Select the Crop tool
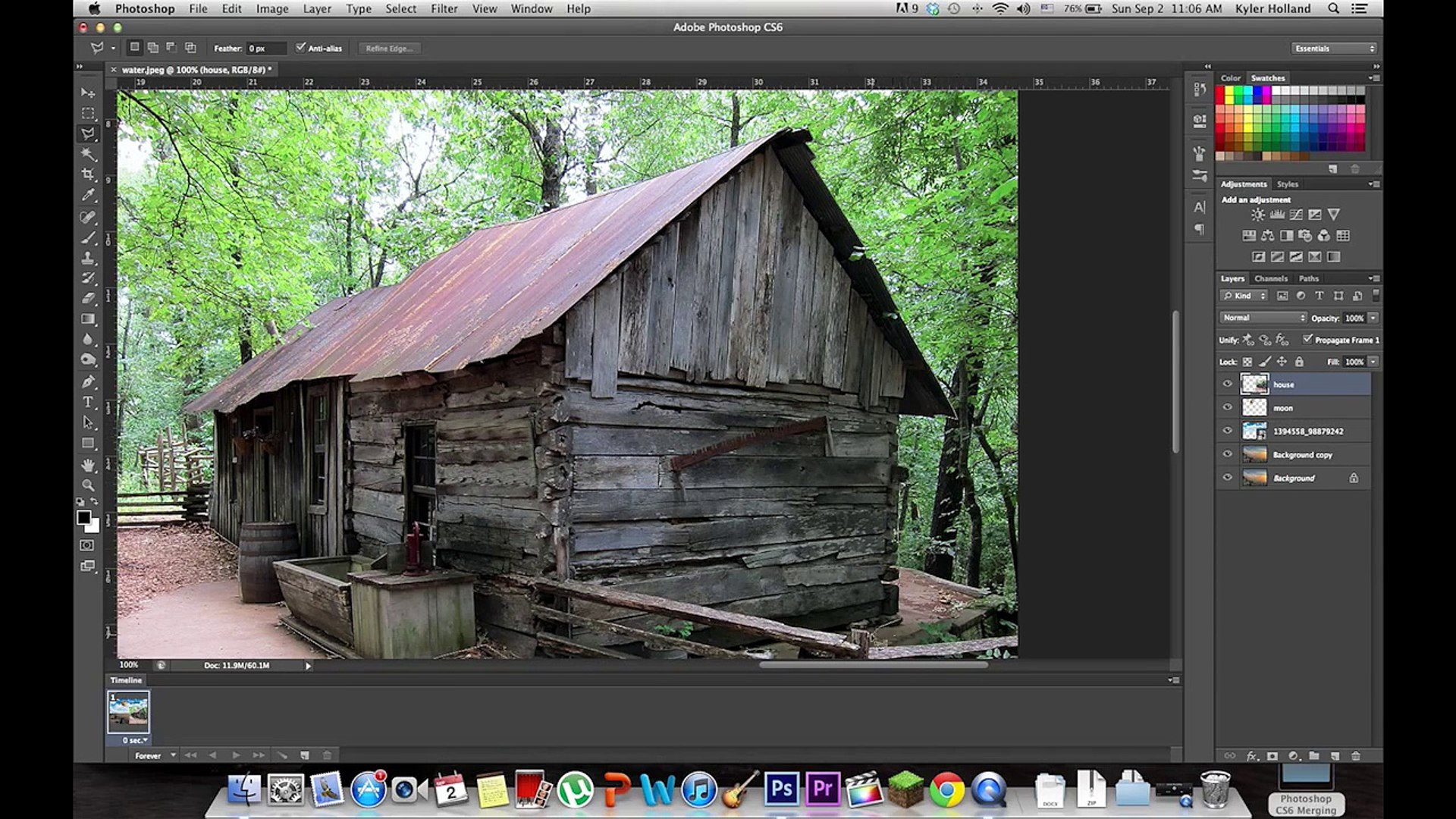 pos(88,174)
